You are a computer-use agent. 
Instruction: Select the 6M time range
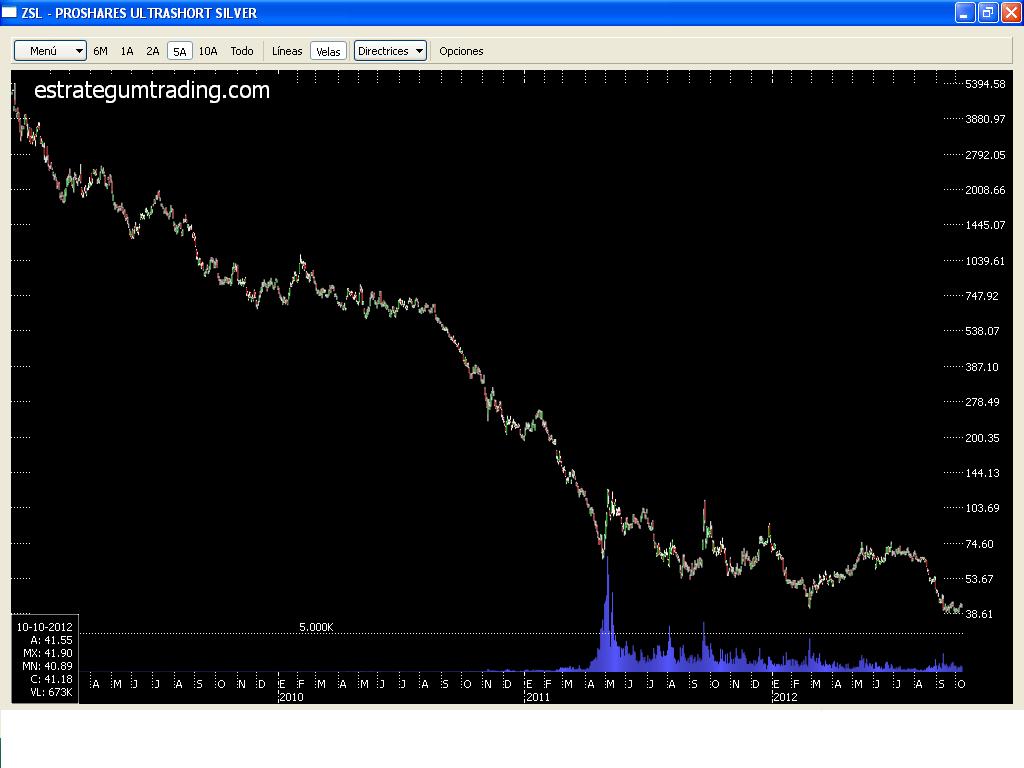tap(101, 51)
